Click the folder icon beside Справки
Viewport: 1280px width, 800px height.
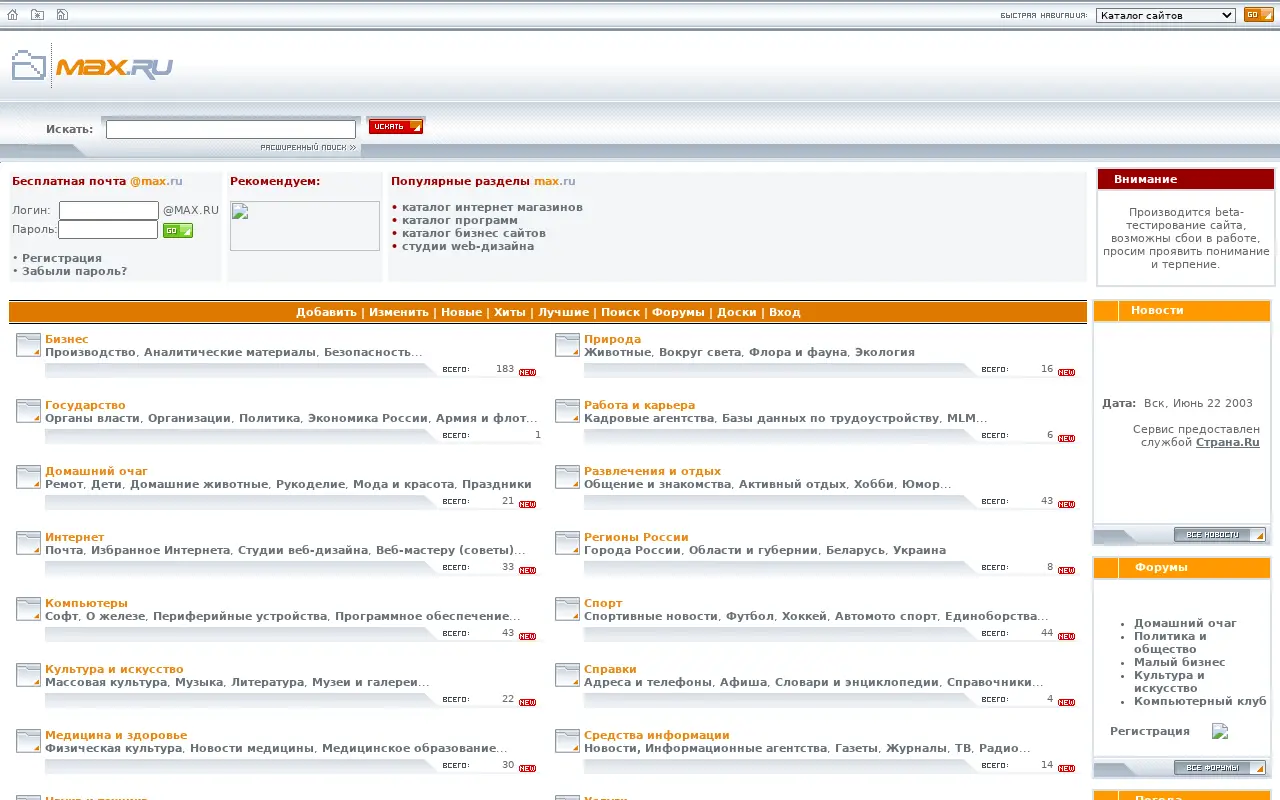pos(567,675)
